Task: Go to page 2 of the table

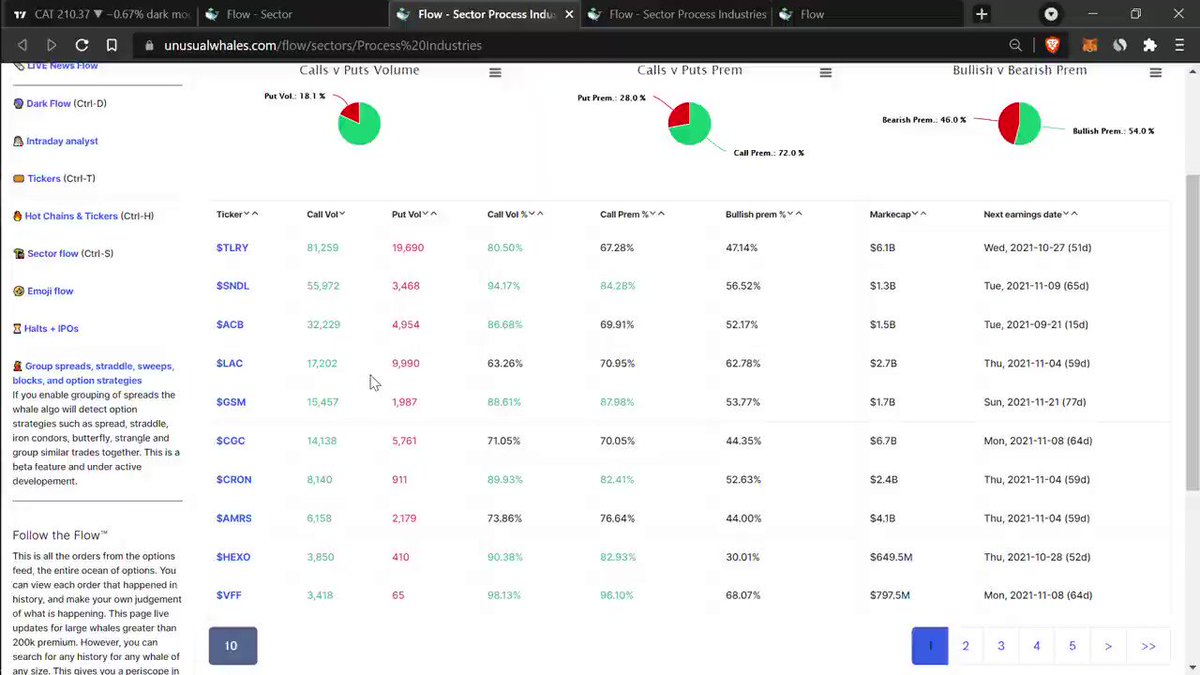Action: point(965,646)
